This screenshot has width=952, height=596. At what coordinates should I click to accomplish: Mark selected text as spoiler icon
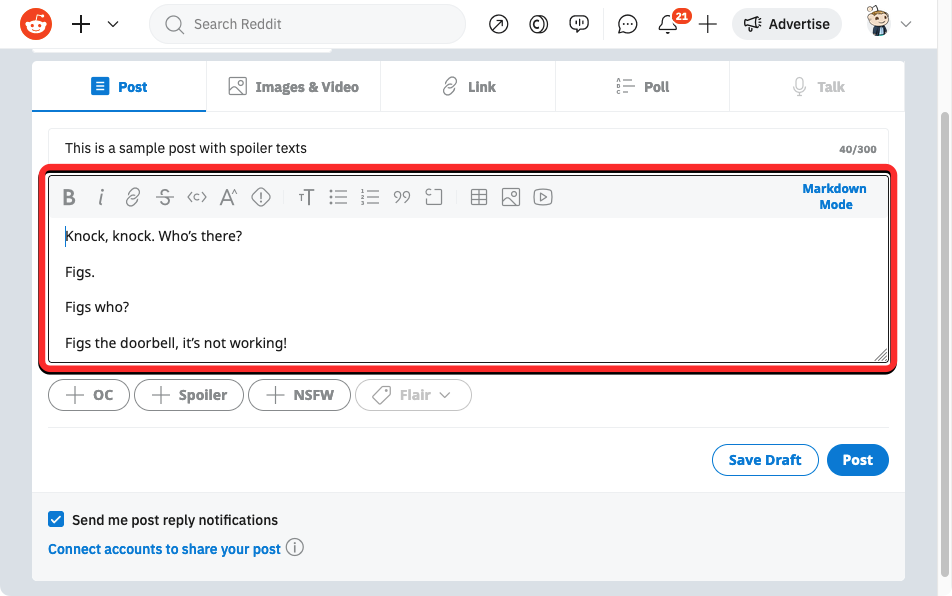click(261, 197)
